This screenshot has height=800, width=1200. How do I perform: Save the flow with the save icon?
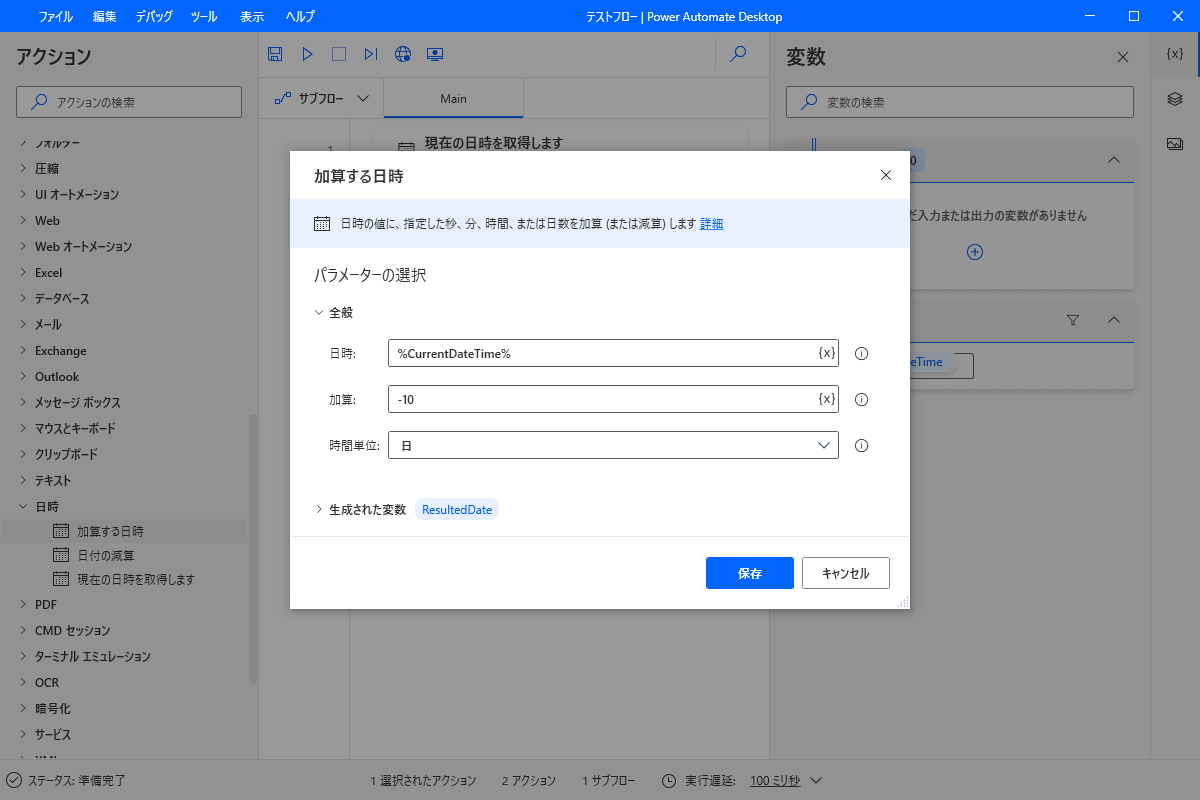point(275,54)
